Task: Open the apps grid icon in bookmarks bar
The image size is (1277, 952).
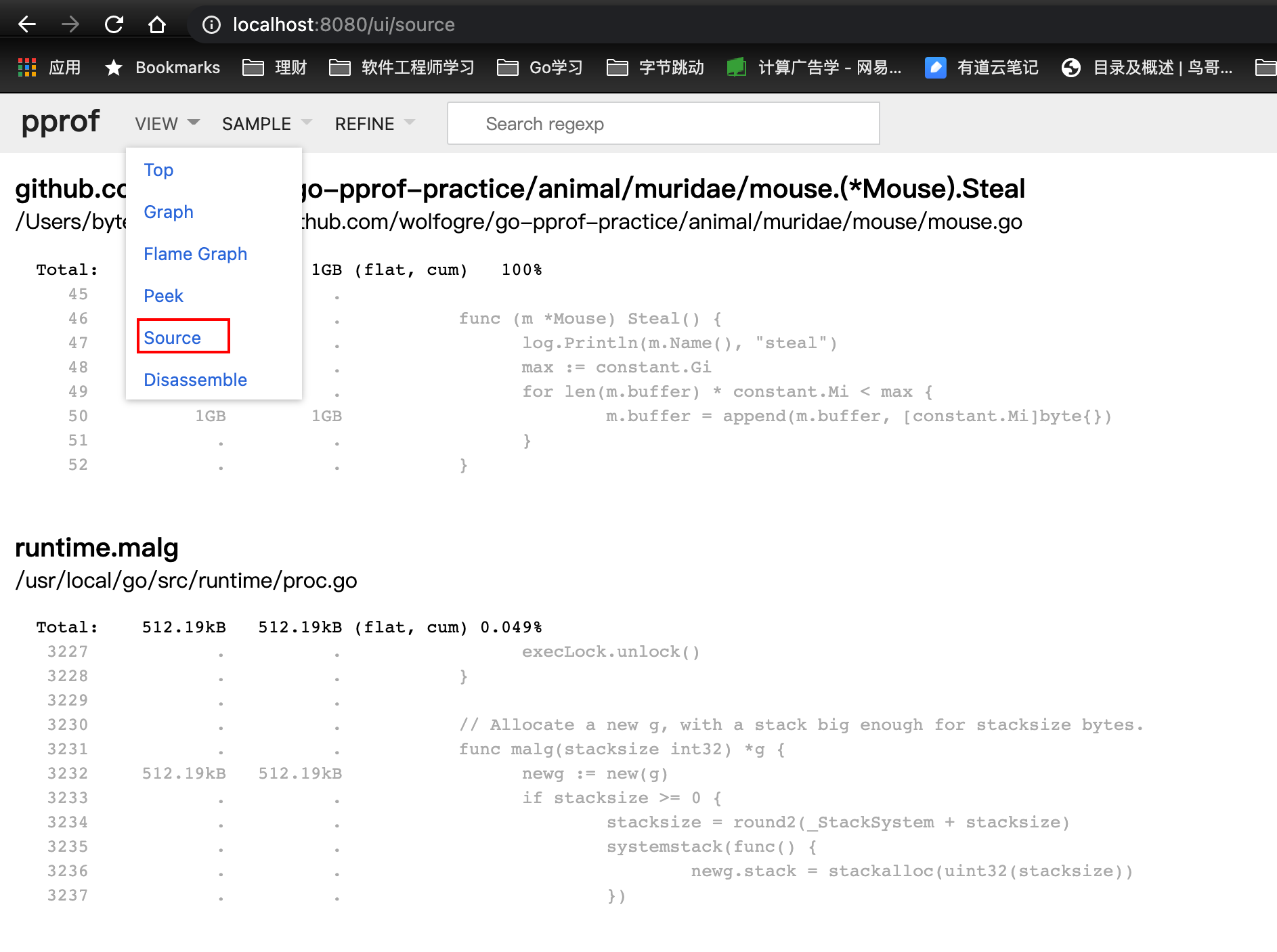Action: [27, 67]
